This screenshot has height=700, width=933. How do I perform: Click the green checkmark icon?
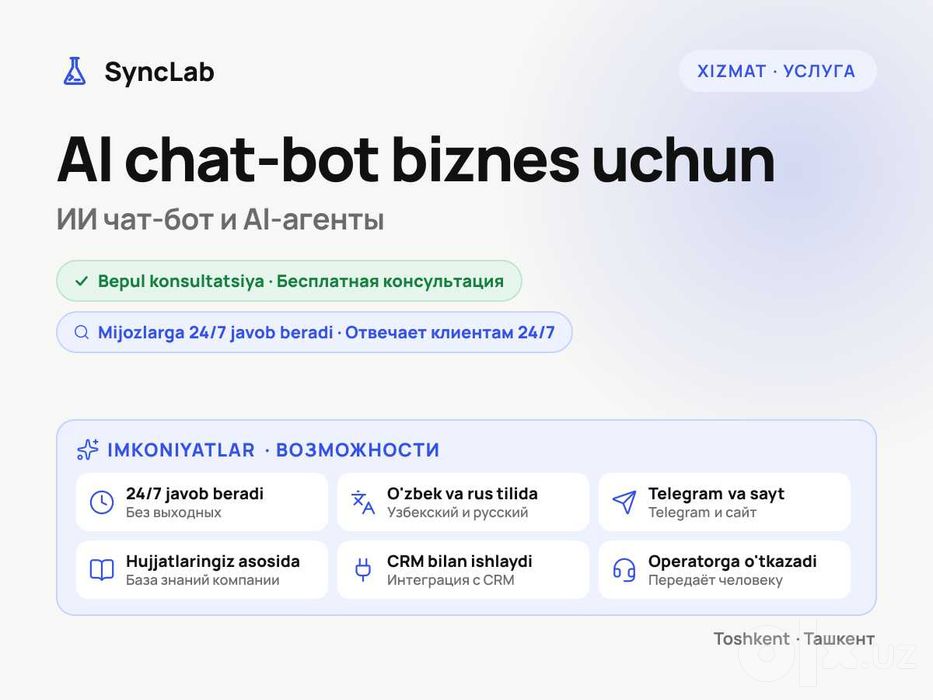[x=82, y=281]
